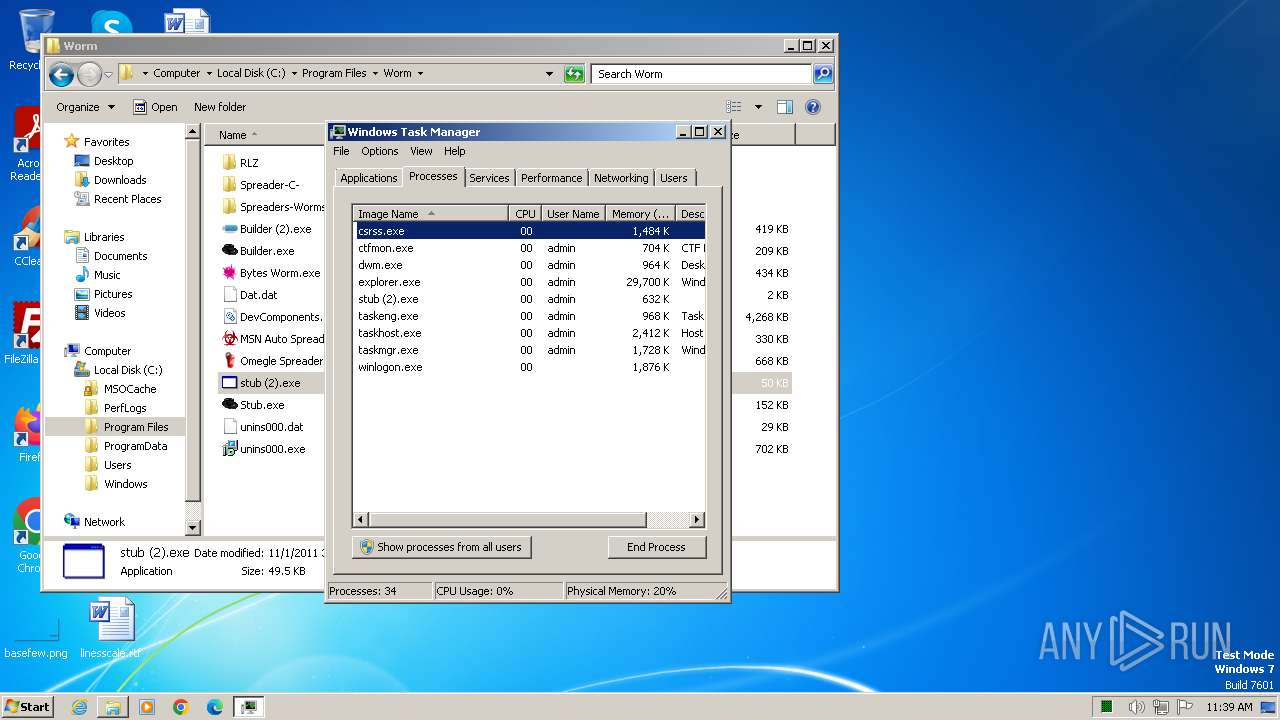Image resolution: width=1280 pixels, height=720 pixels.
Task: Click the End Process button
Action: 656,547
